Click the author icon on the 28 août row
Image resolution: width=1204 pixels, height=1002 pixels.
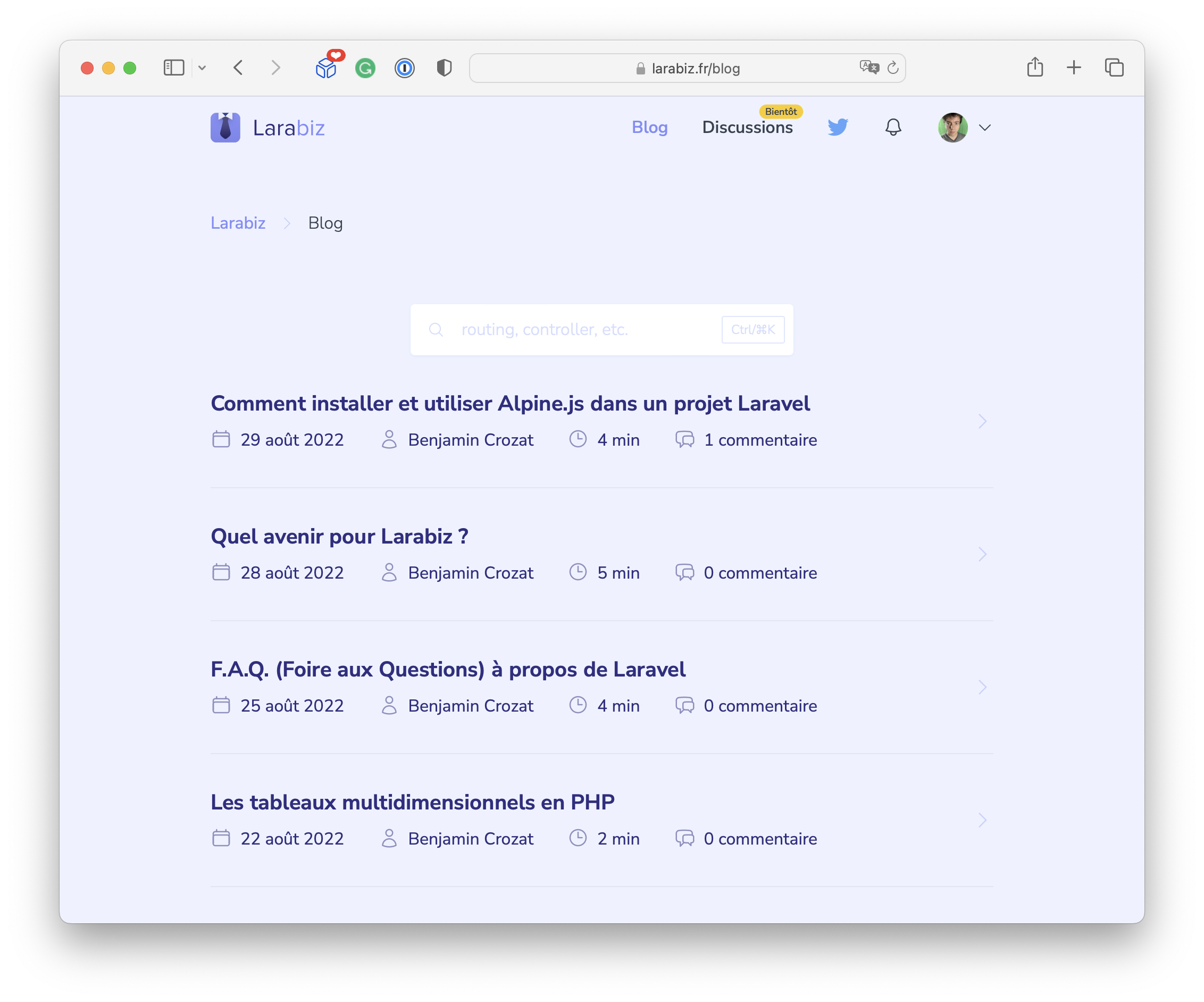pos(389,572)
